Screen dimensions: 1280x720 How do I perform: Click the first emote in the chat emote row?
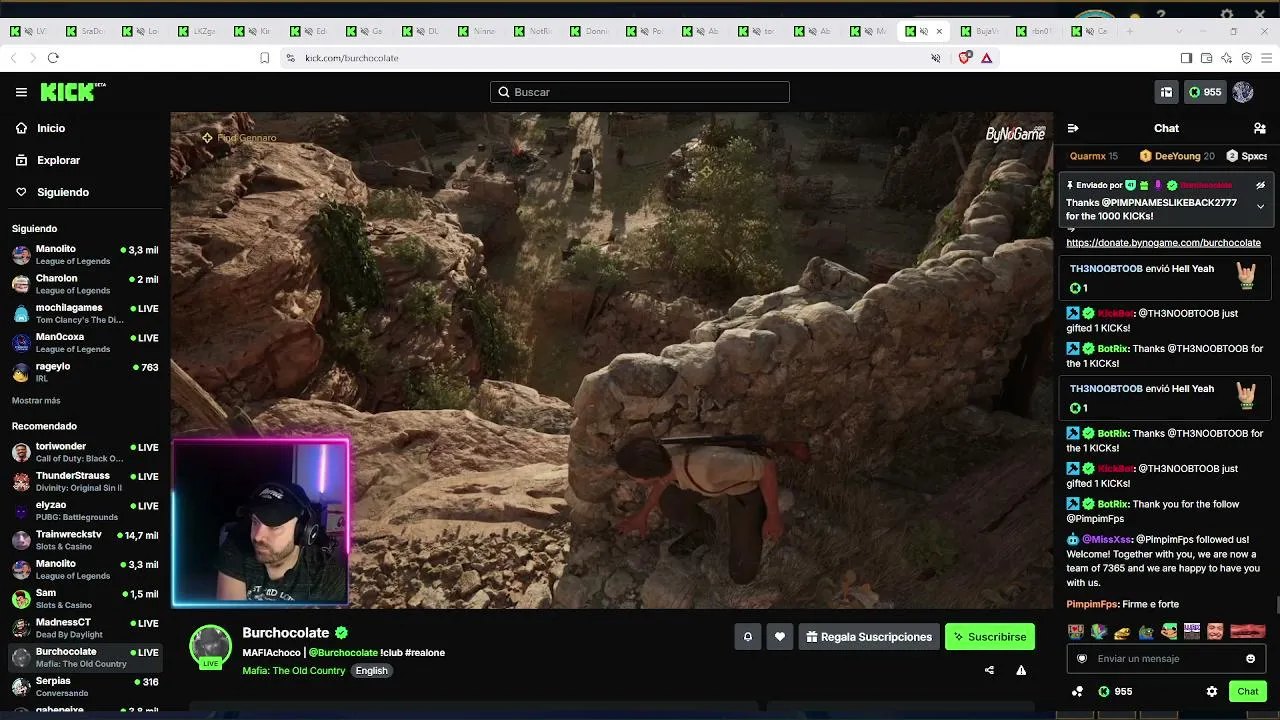click(1076, 631)
